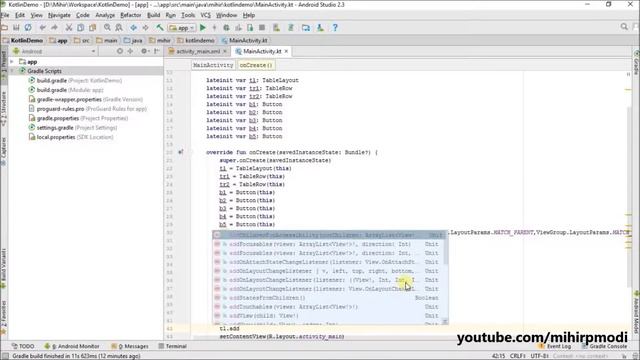
Task: Close the MainActivity.kt editor tab
Action: click(x=287, y=51)
